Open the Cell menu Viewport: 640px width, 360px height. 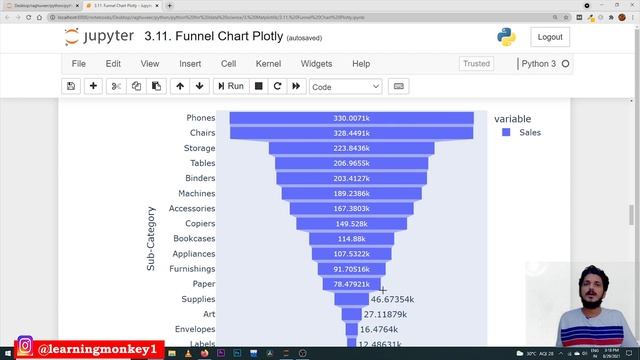[x=229, y=64]
